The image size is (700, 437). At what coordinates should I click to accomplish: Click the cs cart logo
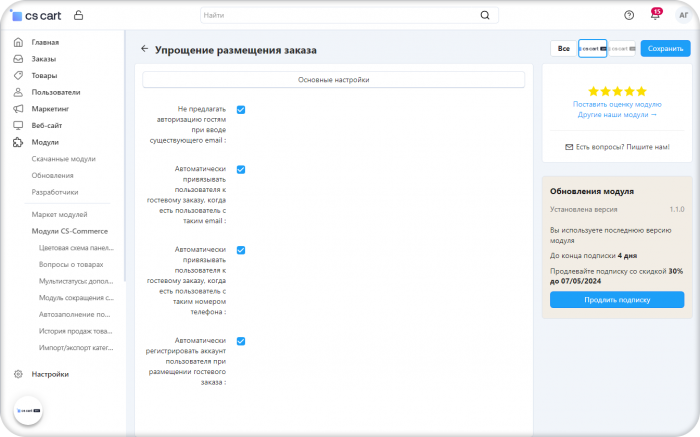point(35,16)
